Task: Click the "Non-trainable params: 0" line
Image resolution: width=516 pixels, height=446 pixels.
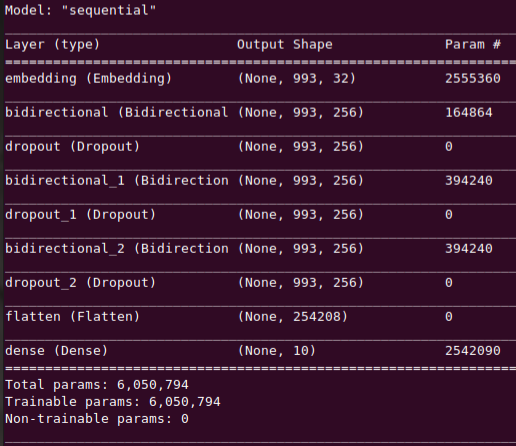Action: (x=97, y=419)
